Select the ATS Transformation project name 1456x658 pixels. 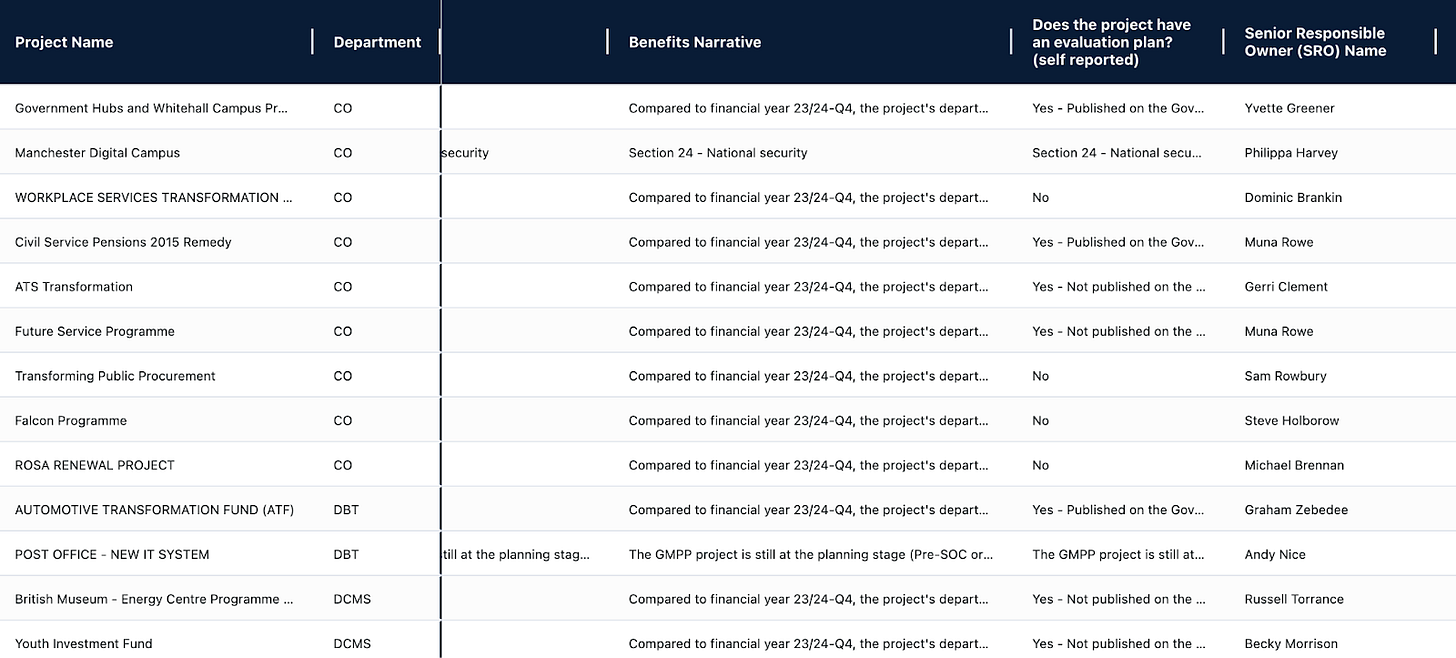coord(74,286)
